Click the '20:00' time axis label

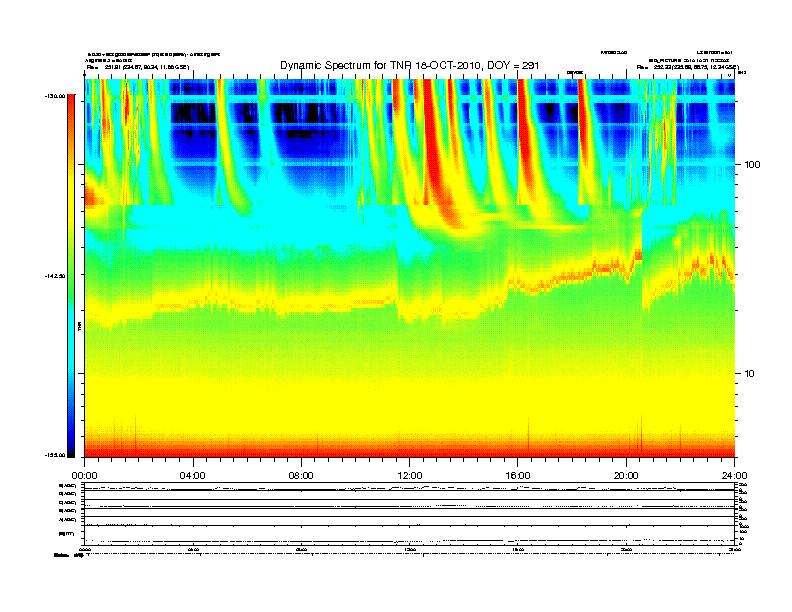626,476
